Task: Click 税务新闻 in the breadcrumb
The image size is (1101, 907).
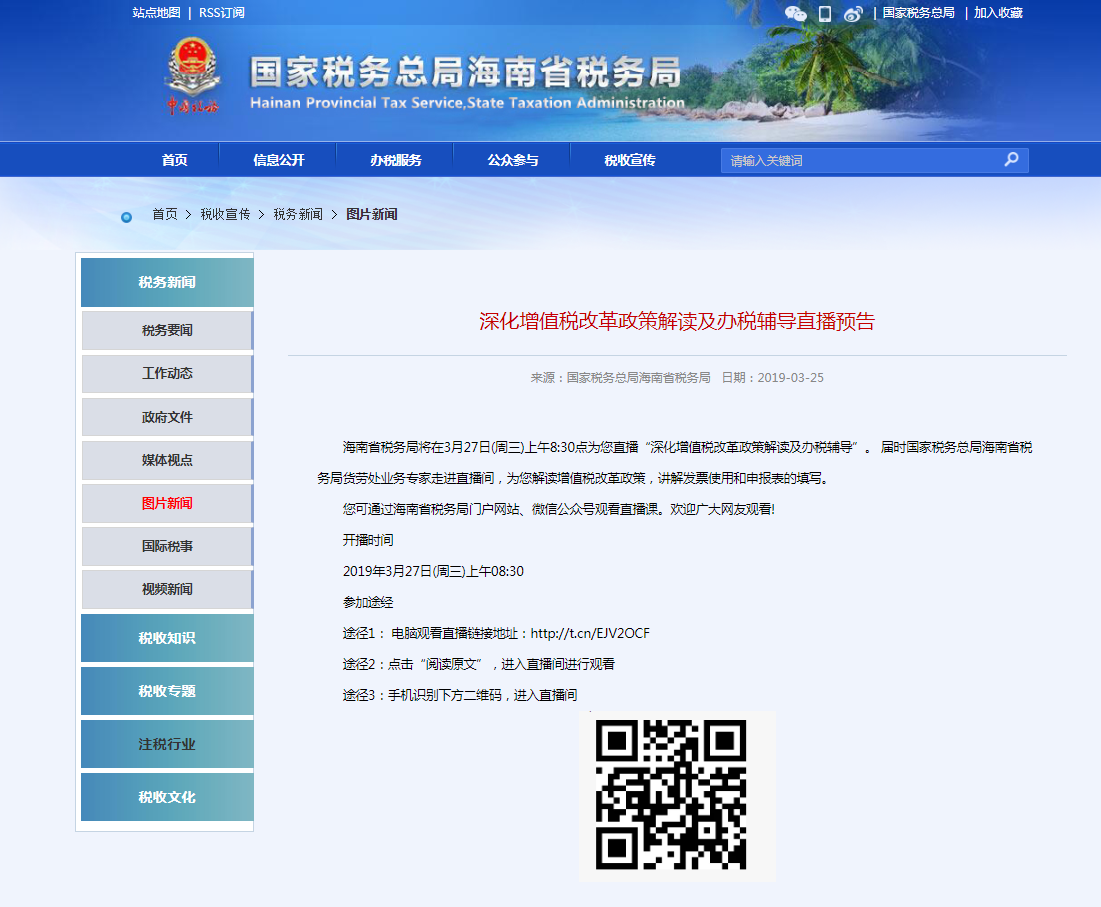Action: tap(298, 214)
